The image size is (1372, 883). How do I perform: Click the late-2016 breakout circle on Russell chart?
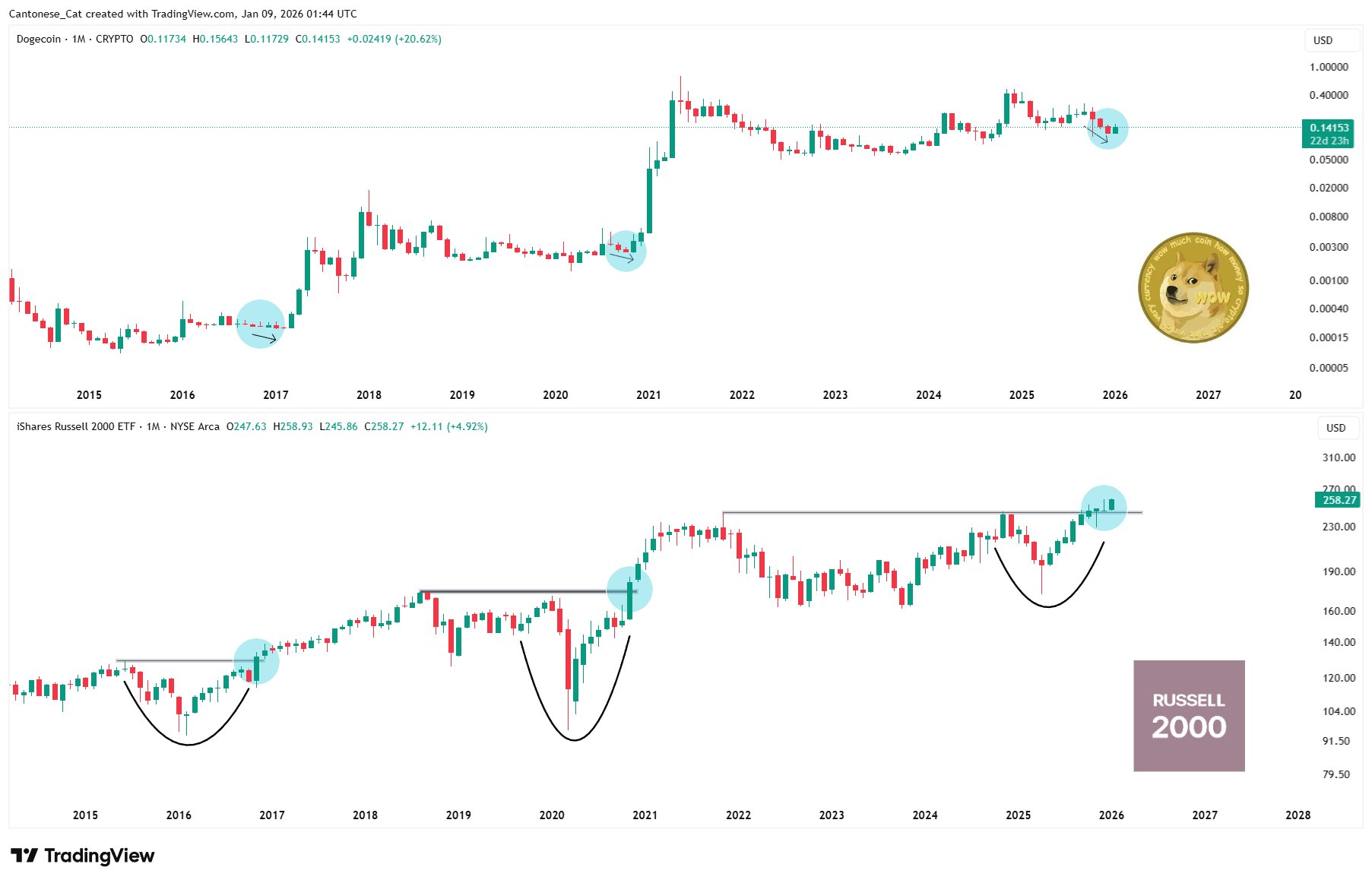tap(256, 662)
